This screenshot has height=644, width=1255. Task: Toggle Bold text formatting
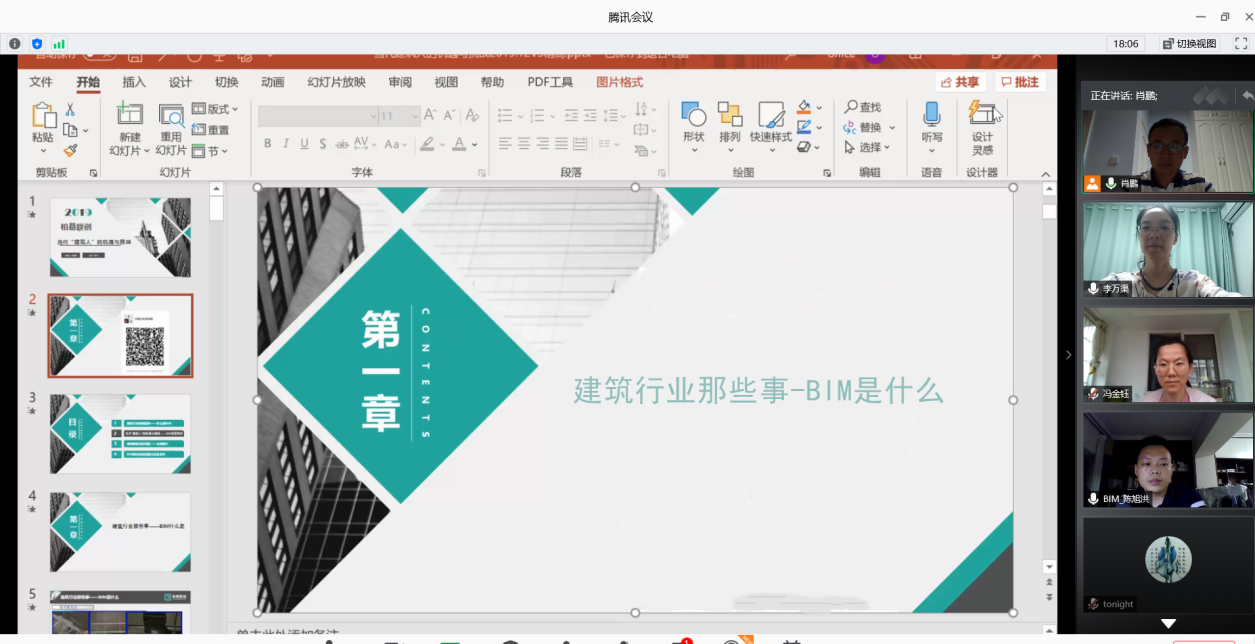click(267, 144)
